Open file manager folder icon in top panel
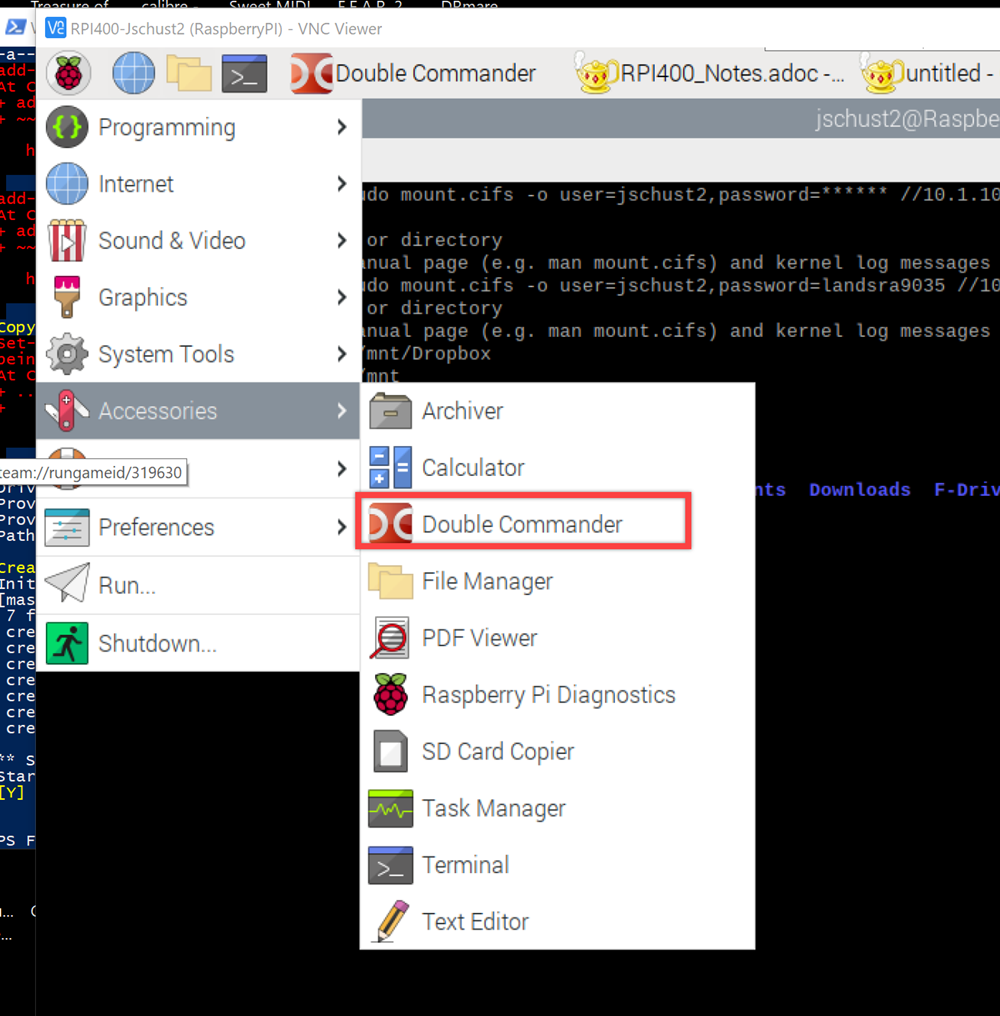 click(189, 73)
